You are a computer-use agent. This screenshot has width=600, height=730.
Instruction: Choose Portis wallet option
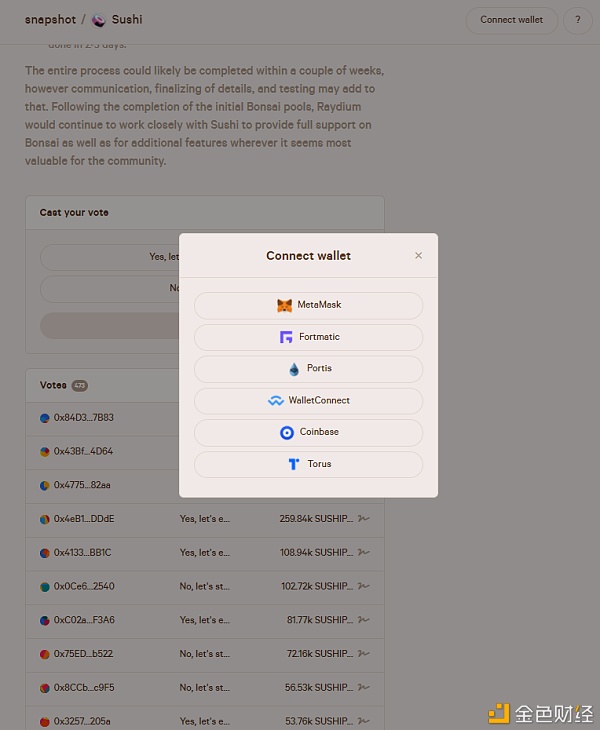(308, 369)
